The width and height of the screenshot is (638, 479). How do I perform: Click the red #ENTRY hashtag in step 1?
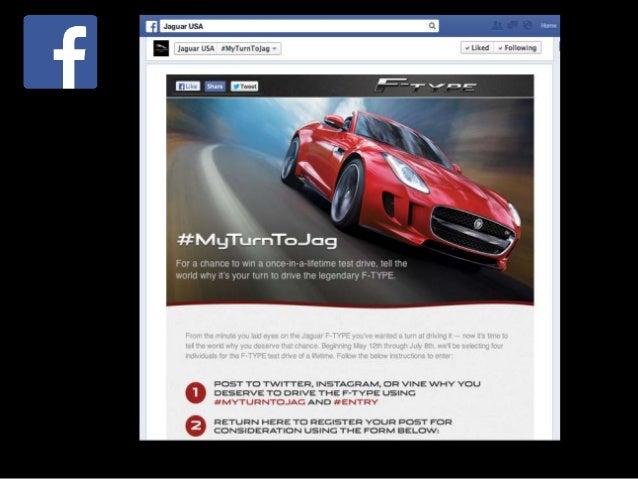click(x=356, y=402)
